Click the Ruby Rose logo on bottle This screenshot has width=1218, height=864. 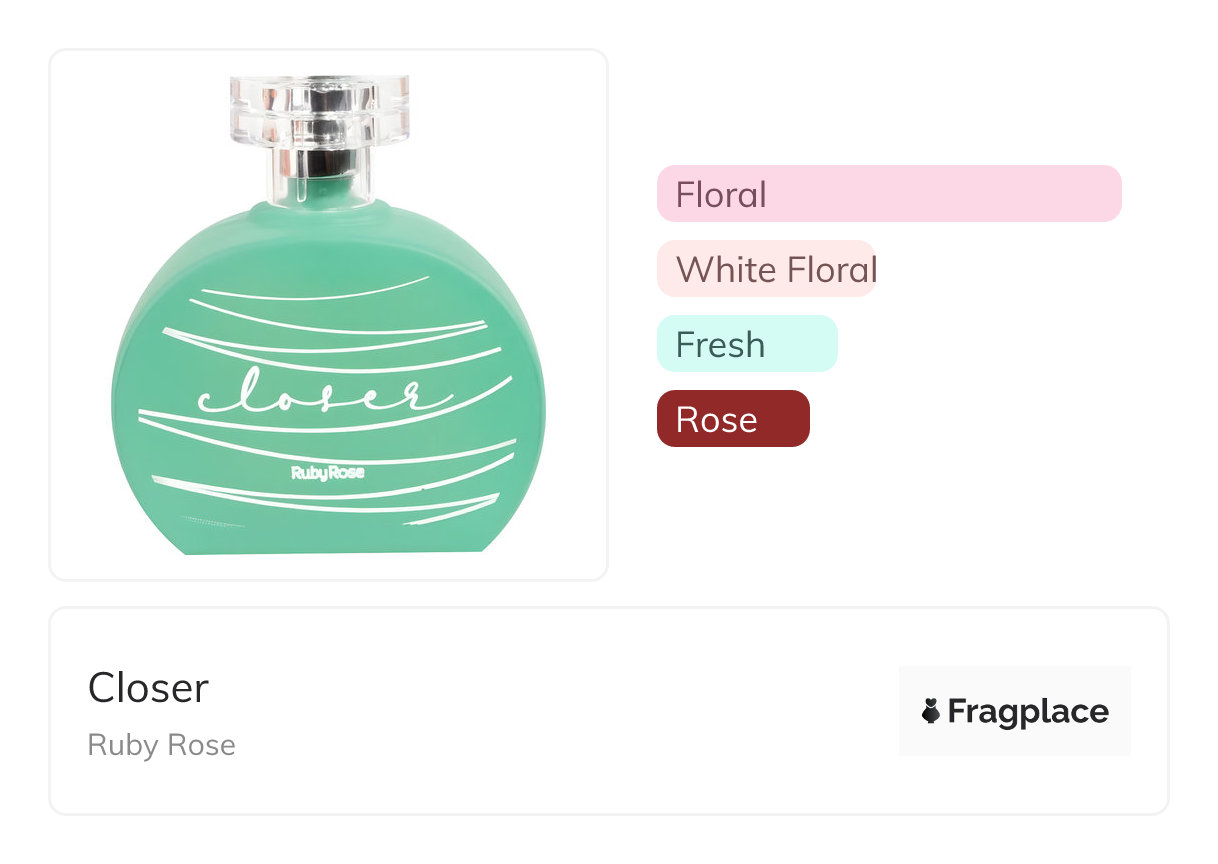(327, 472)
